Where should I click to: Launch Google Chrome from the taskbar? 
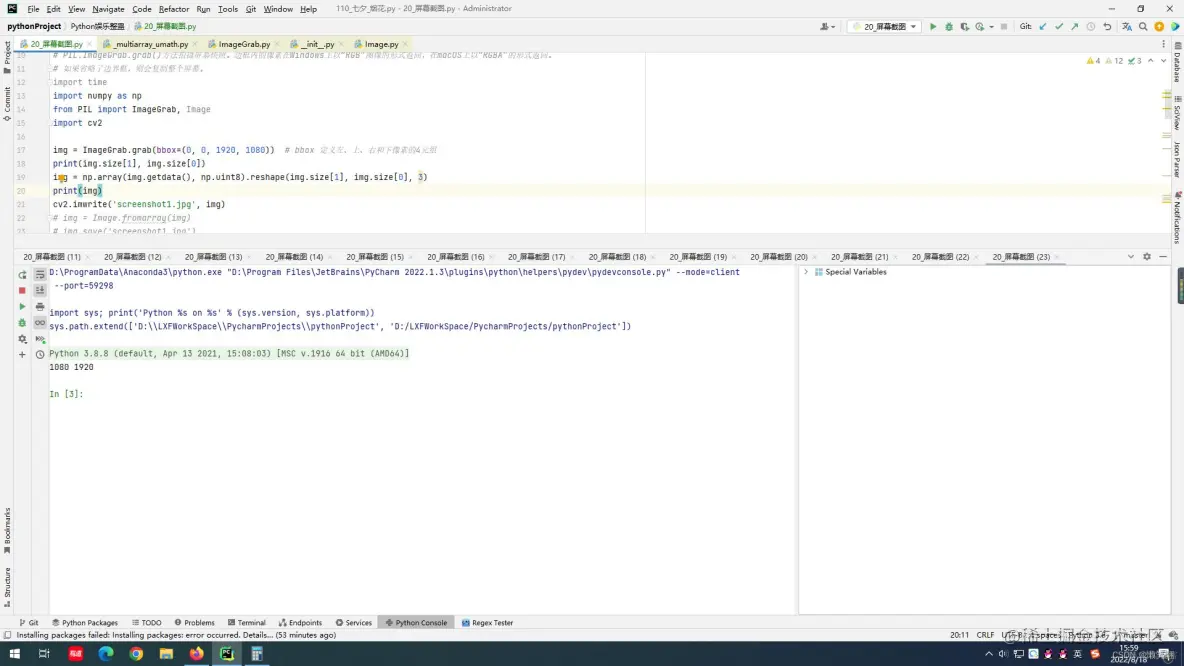(x=136, y=654)
